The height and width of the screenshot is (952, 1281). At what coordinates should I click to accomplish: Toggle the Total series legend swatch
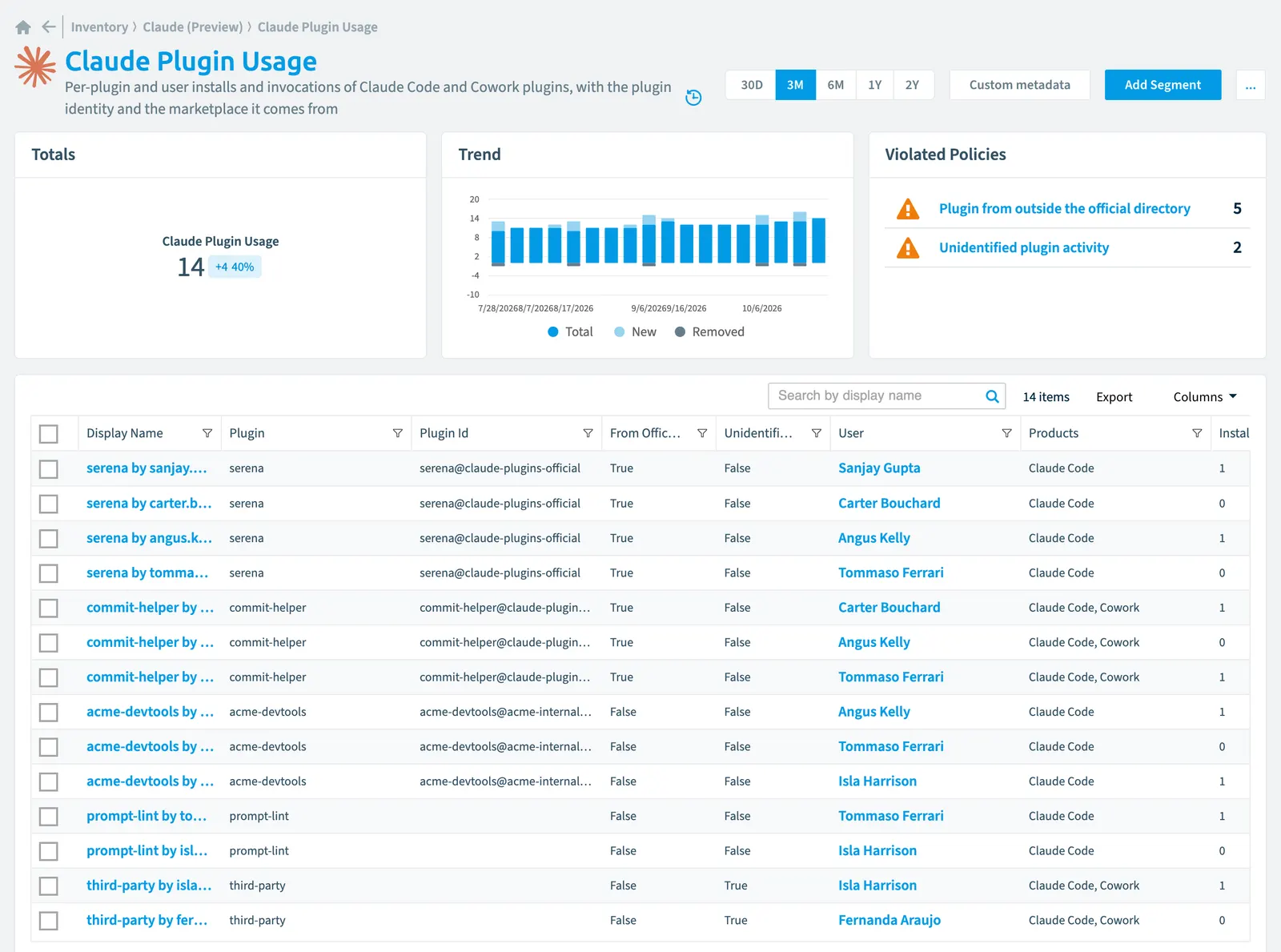[x=553, y=331]
